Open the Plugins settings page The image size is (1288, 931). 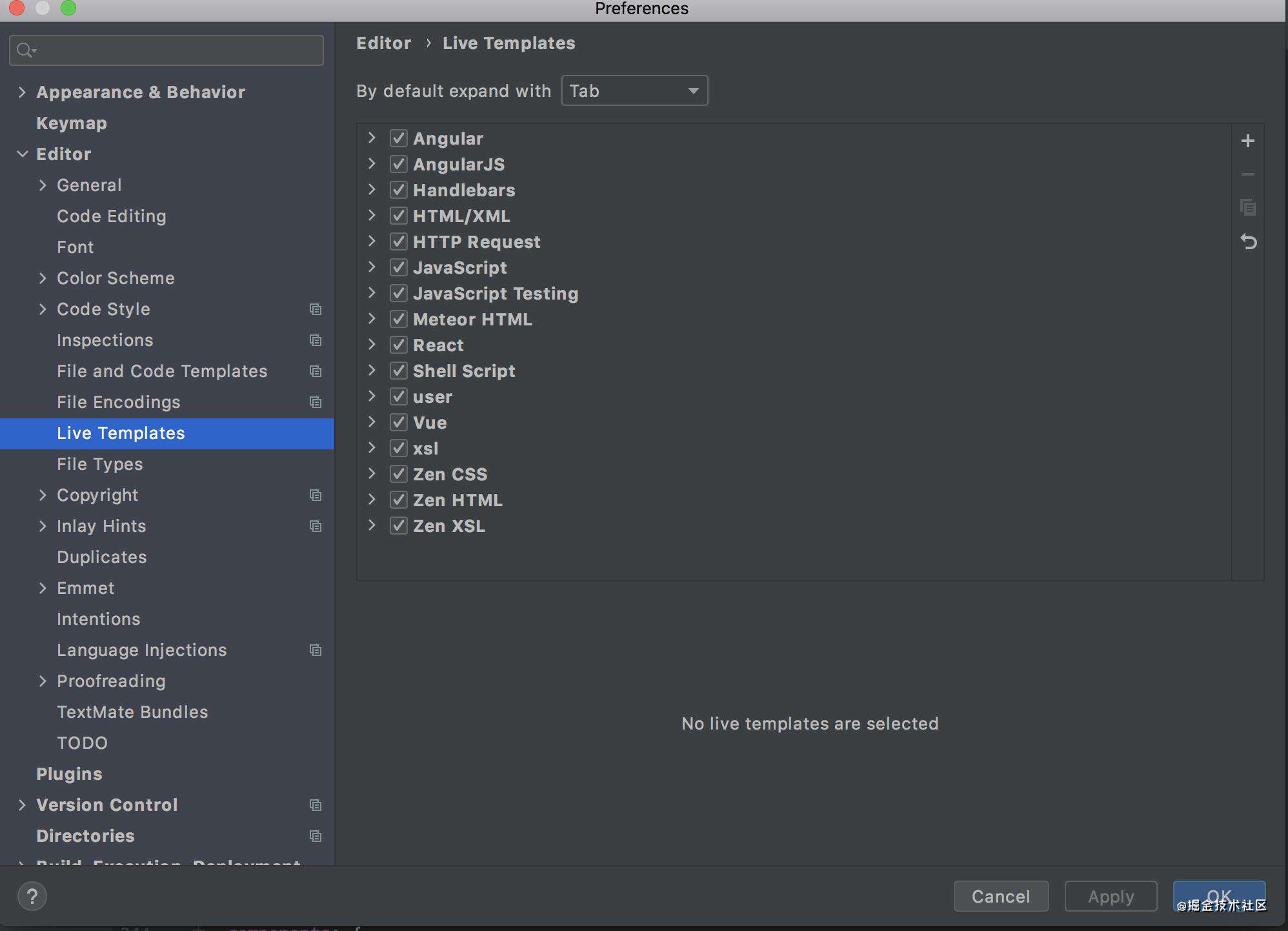click(69, 774)
